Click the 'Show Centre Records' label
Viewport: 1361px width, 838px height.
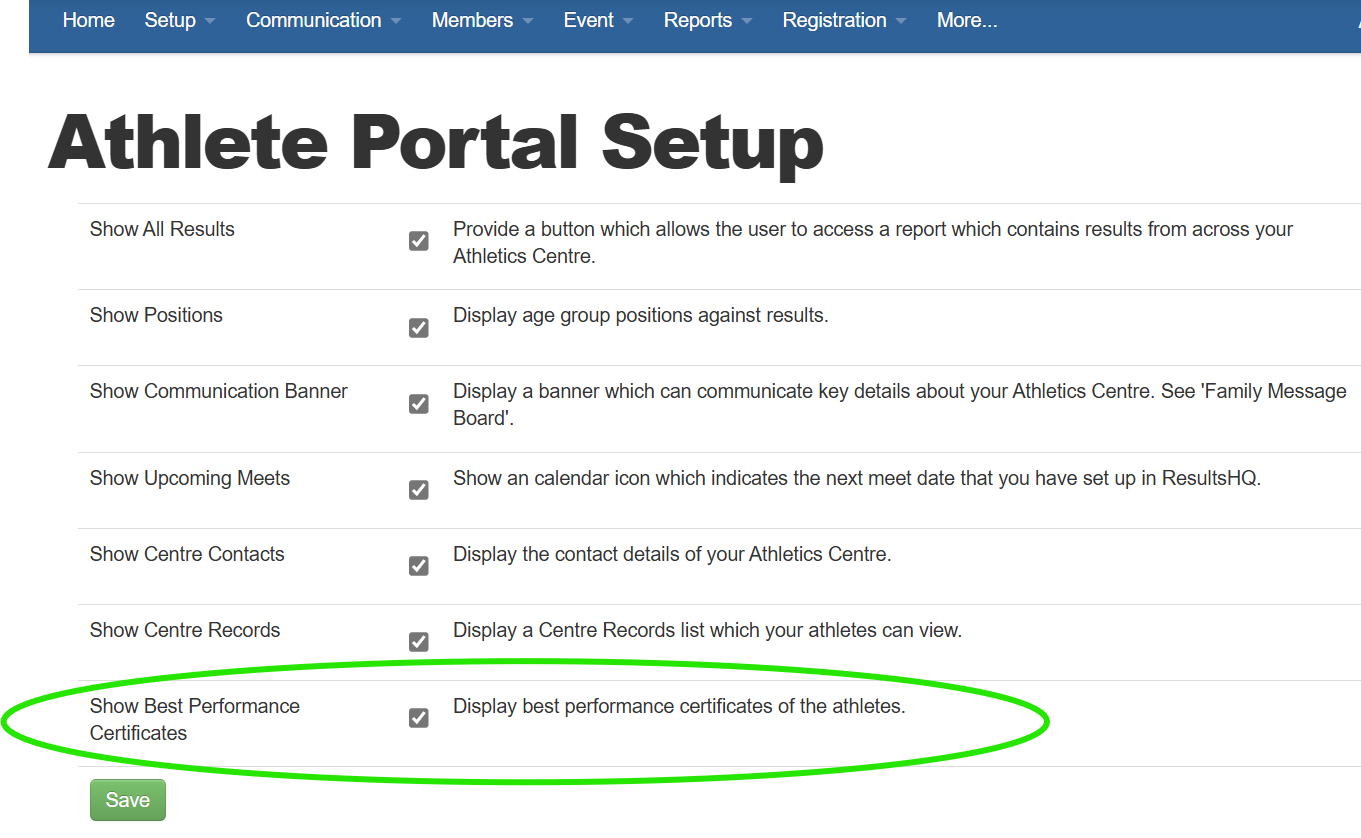pyautogui.click(x=185, y=630)
